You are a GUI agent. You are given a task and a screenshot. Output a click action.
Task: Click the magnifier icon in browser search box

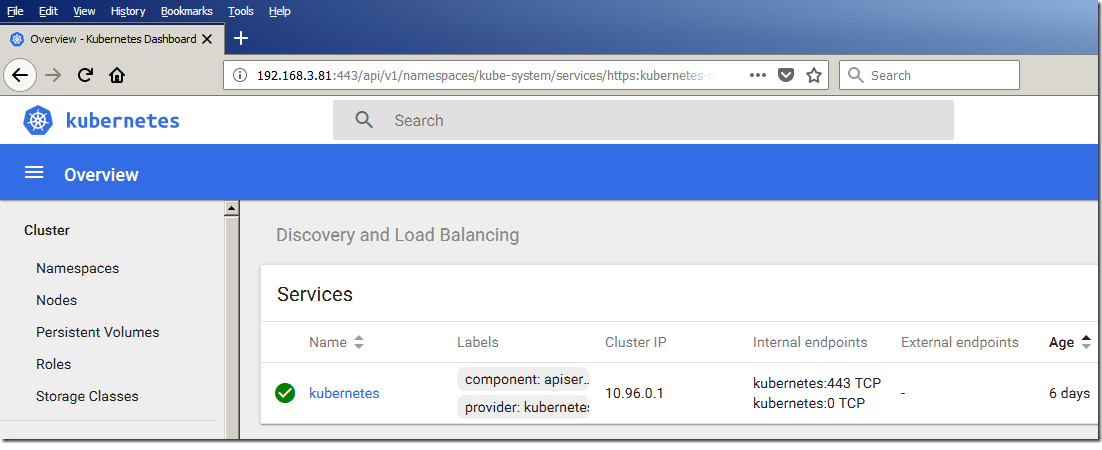(855, 75)
